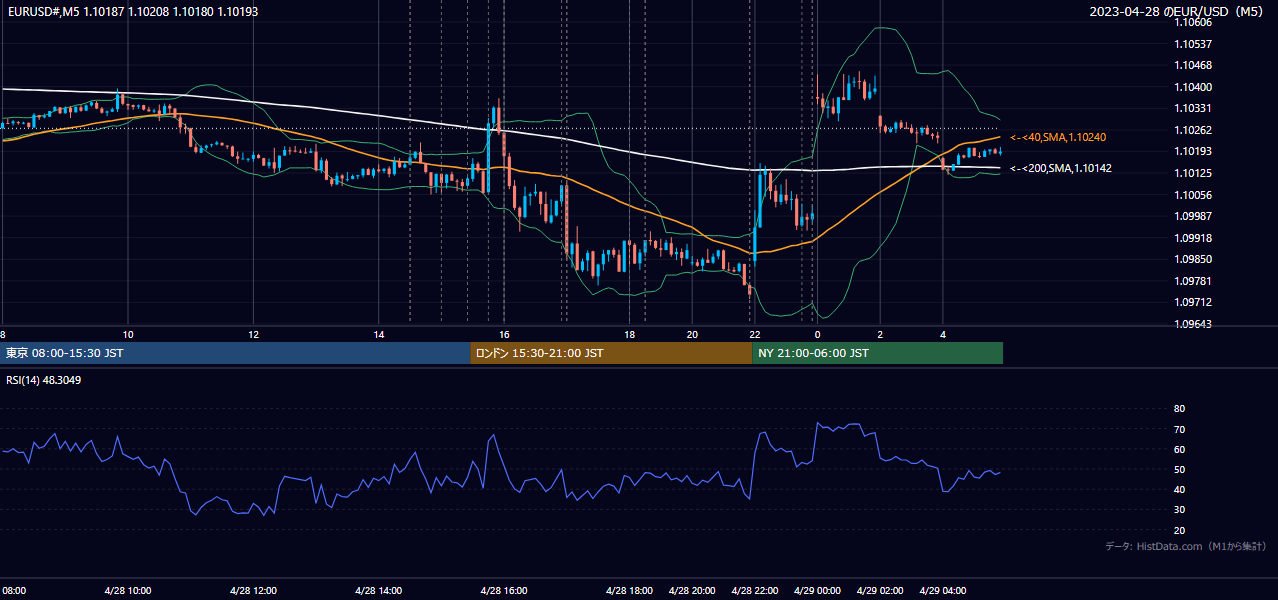The width and height of the screenshot is (1278, 600).
Task: Click bottom axis date label 4/29 00:00
Action: click(818, 591)
